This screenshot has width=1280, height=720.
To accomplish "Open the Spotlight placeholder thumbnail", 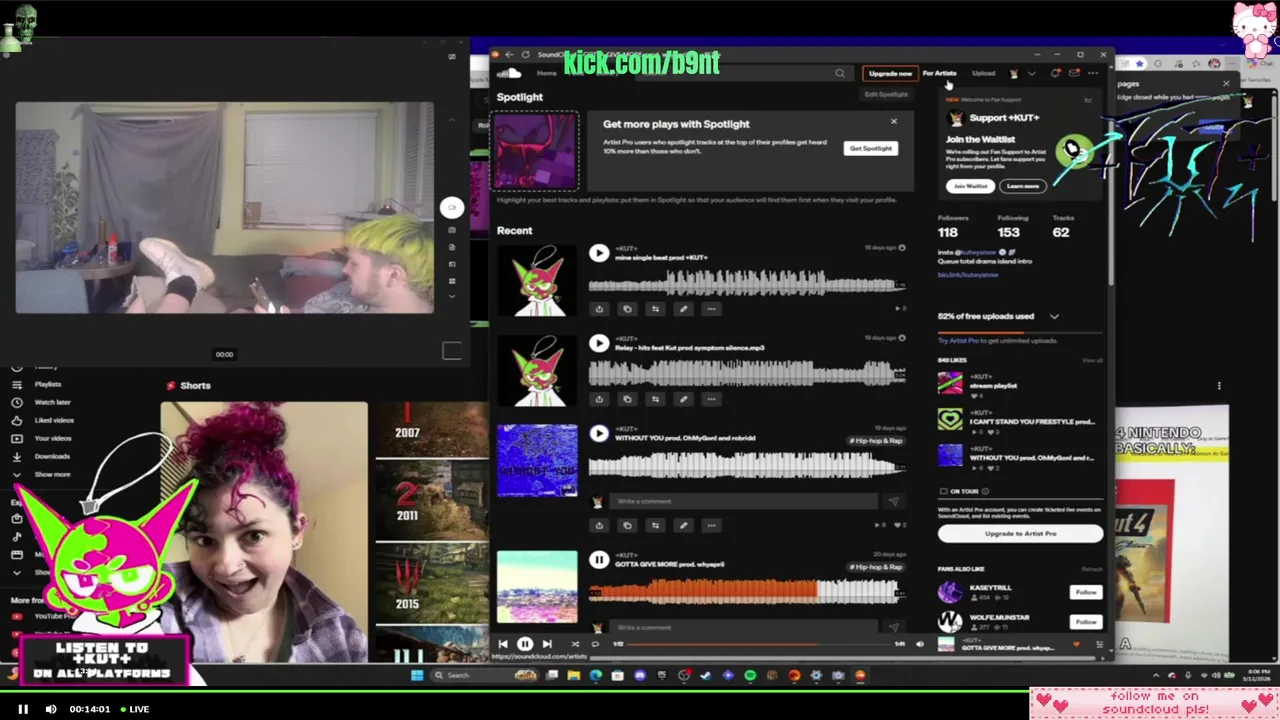I will (x=536, y=152).
